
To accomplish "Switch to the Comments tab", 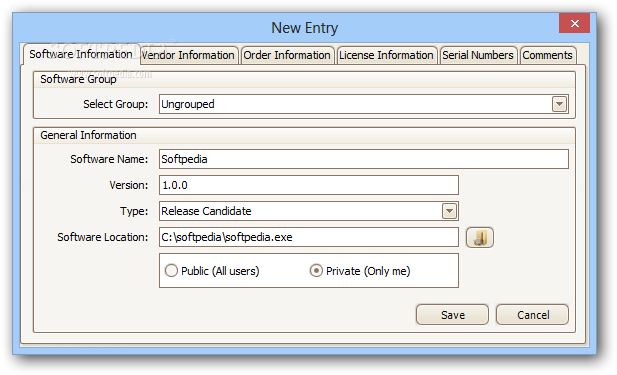I will tap(547, 55).
